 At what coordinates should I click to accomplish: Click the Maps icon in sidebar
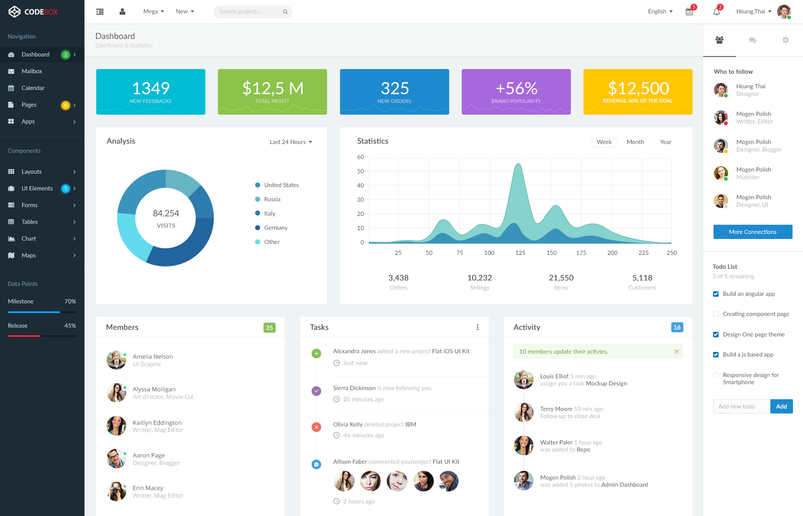point(11,255)
